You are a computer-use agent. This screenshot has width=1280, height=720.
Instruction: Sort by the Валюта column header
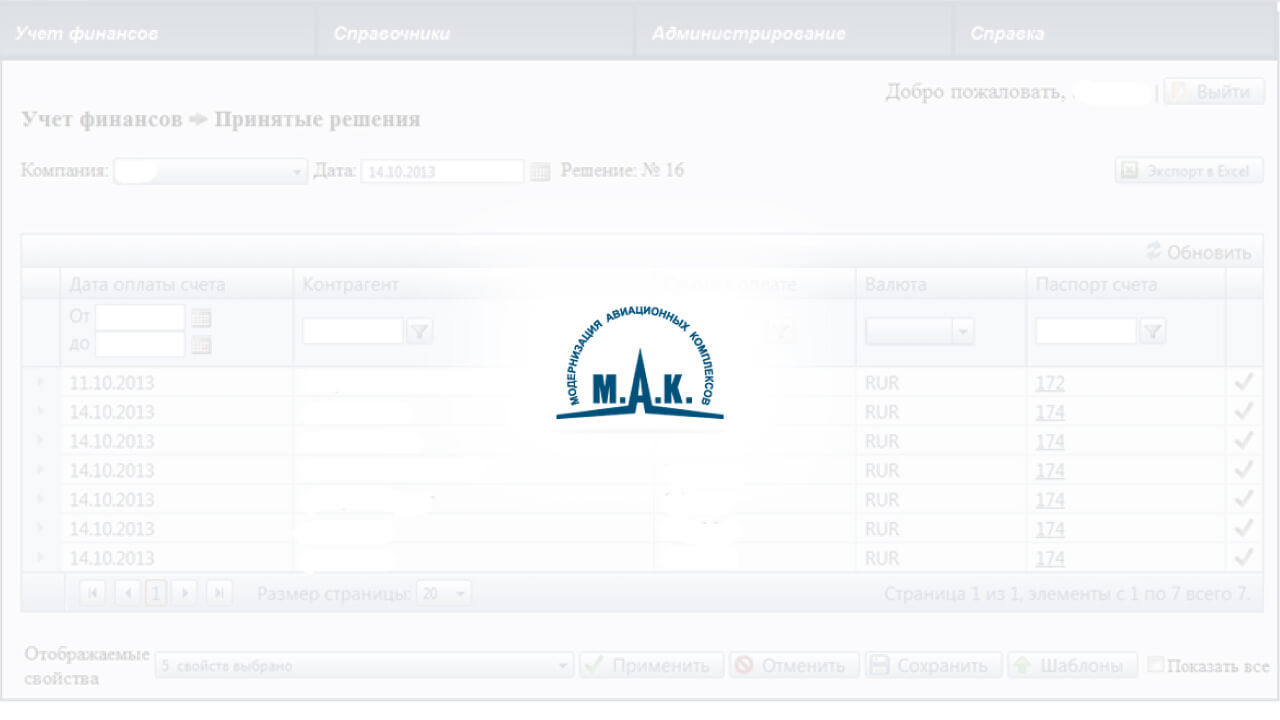pos(895,284)
